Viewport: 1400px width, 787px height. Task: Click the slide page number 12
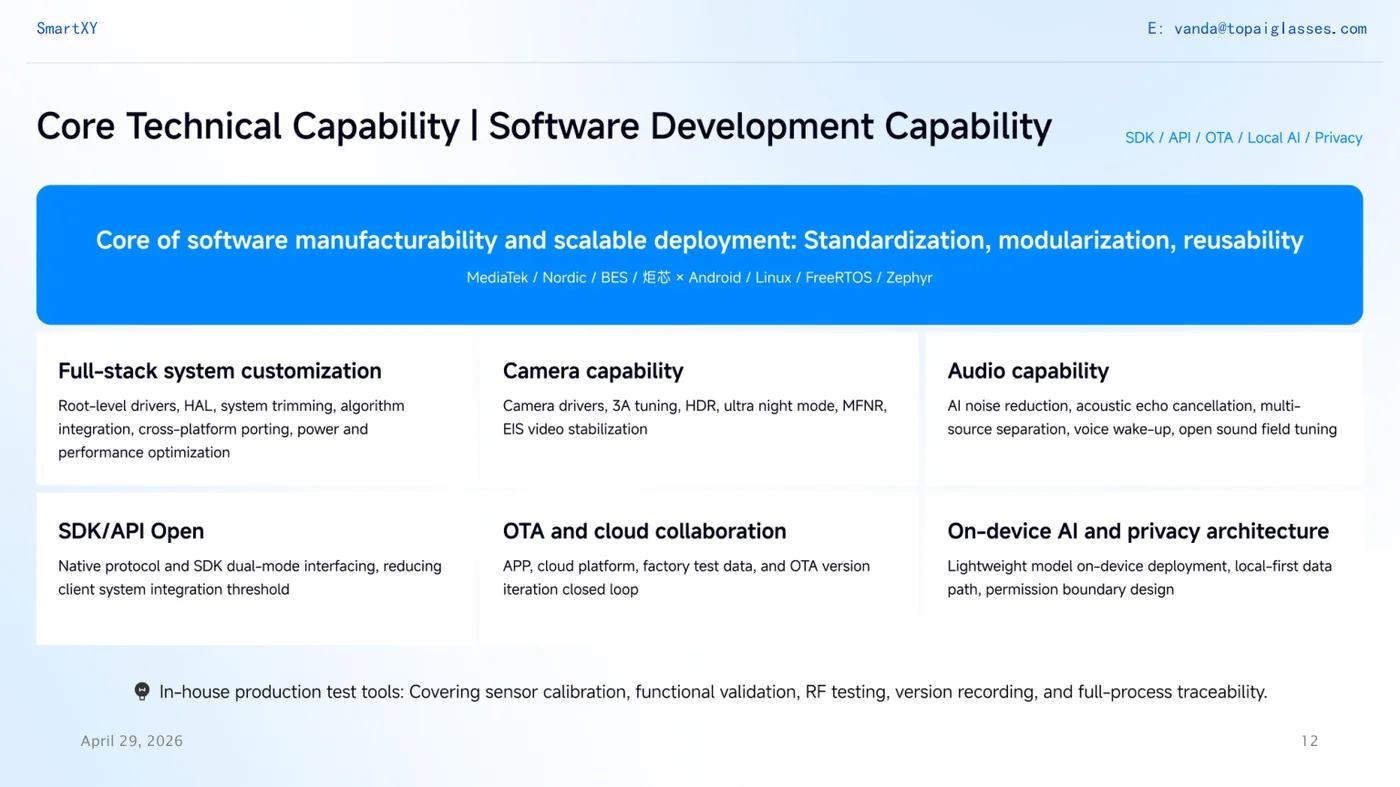pyautogui.click(x=1310, y=741)
